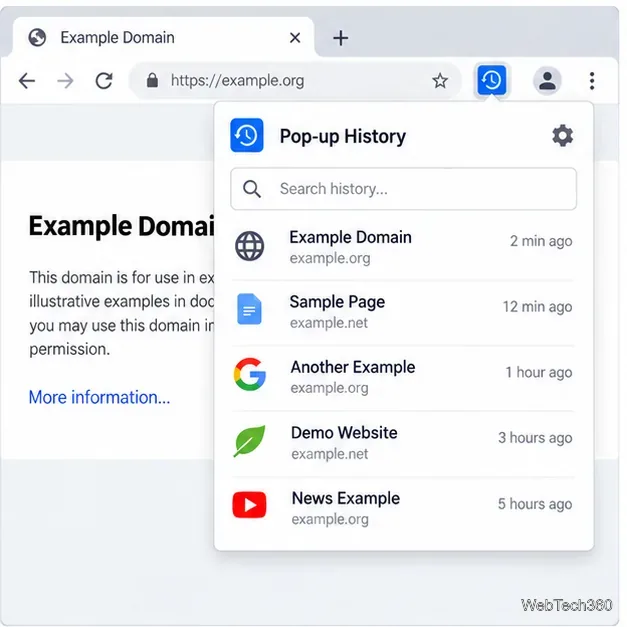
Task: Open Sample Page history entry
Action: point(403,312)
